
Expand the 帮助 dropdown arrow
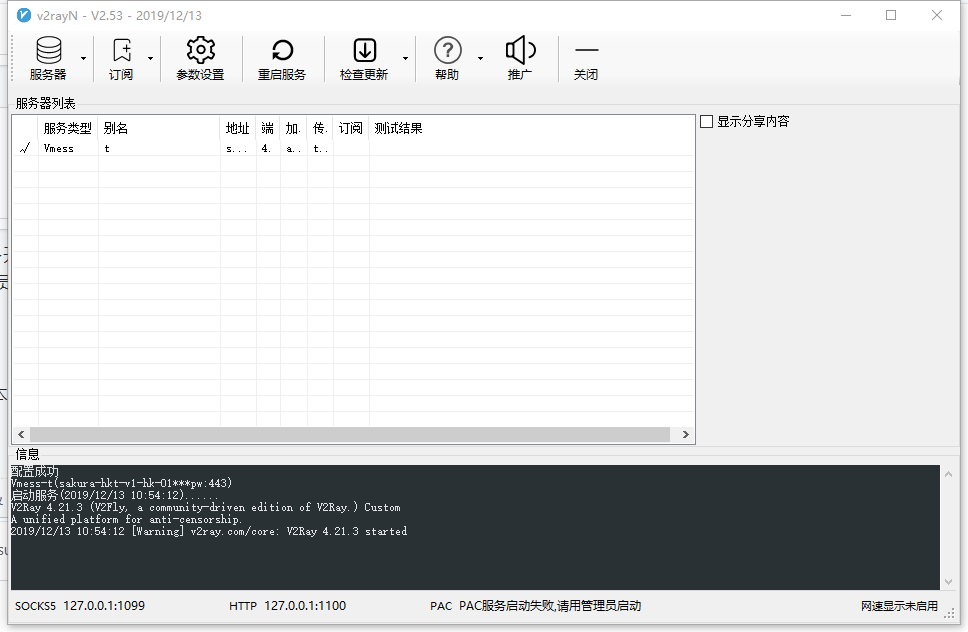[480, 58]
